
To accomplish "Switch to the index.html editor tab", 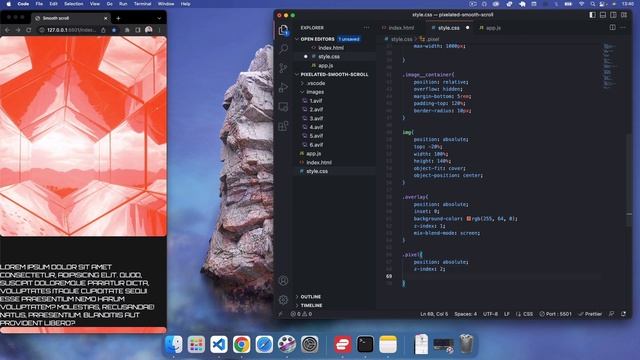I will 398,28.
